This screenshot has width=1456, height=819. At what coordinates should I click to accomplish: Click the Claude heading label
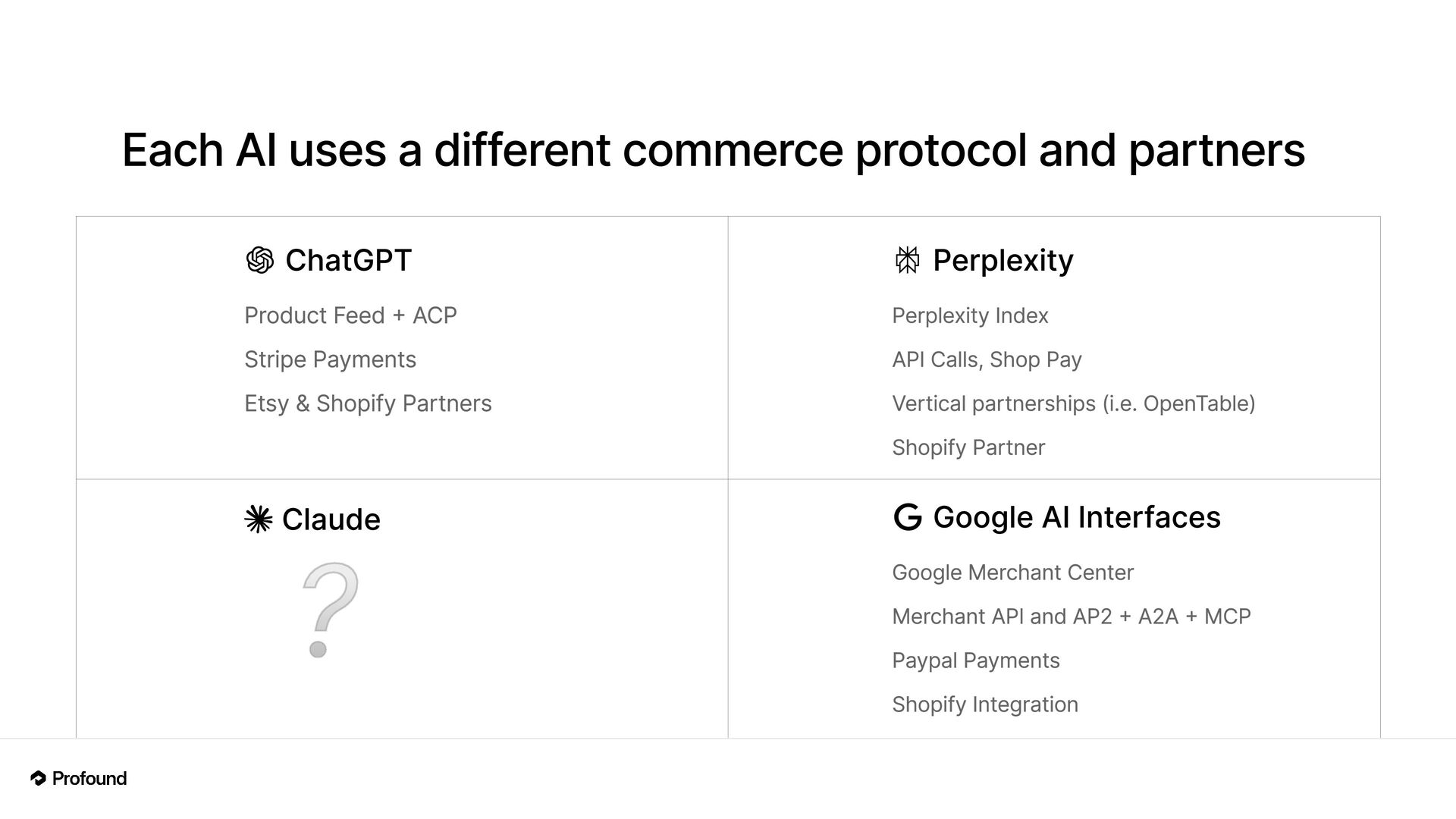pos(331,519)
